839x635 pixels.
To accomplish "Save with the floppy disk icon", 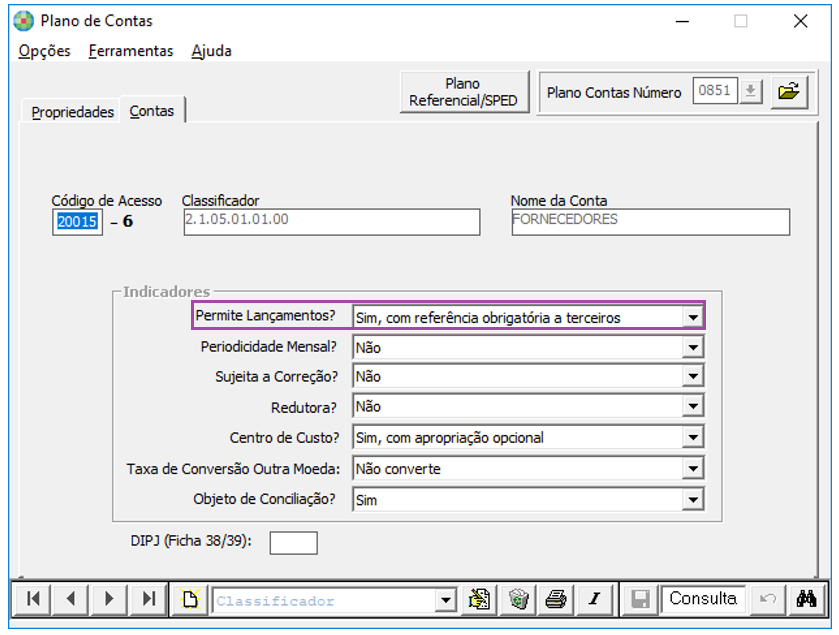I will pyautogui.click(x=640, y=599).
